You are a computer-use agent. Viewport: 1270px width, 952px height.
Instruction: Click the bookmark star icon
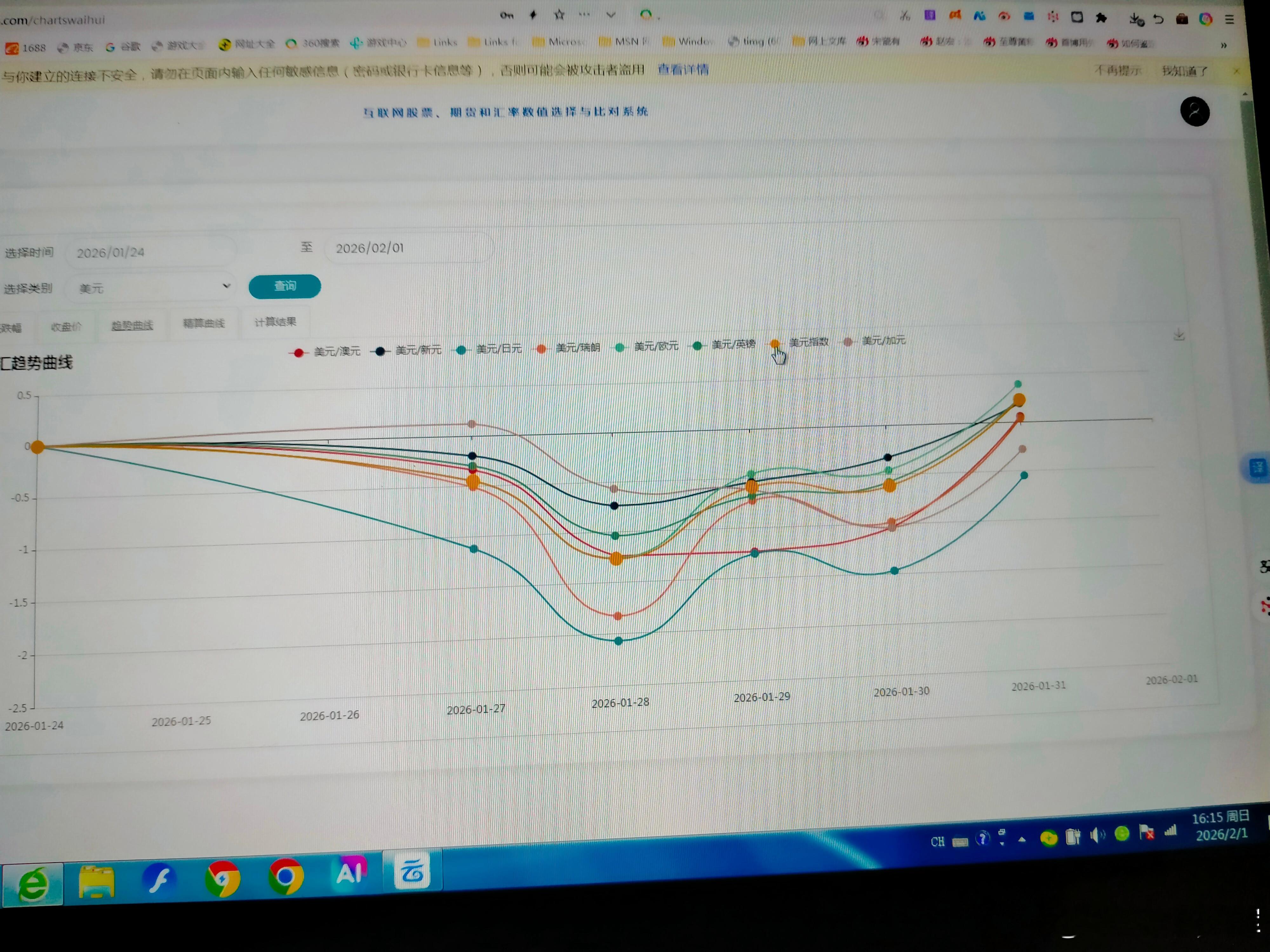tap(558, 16)
